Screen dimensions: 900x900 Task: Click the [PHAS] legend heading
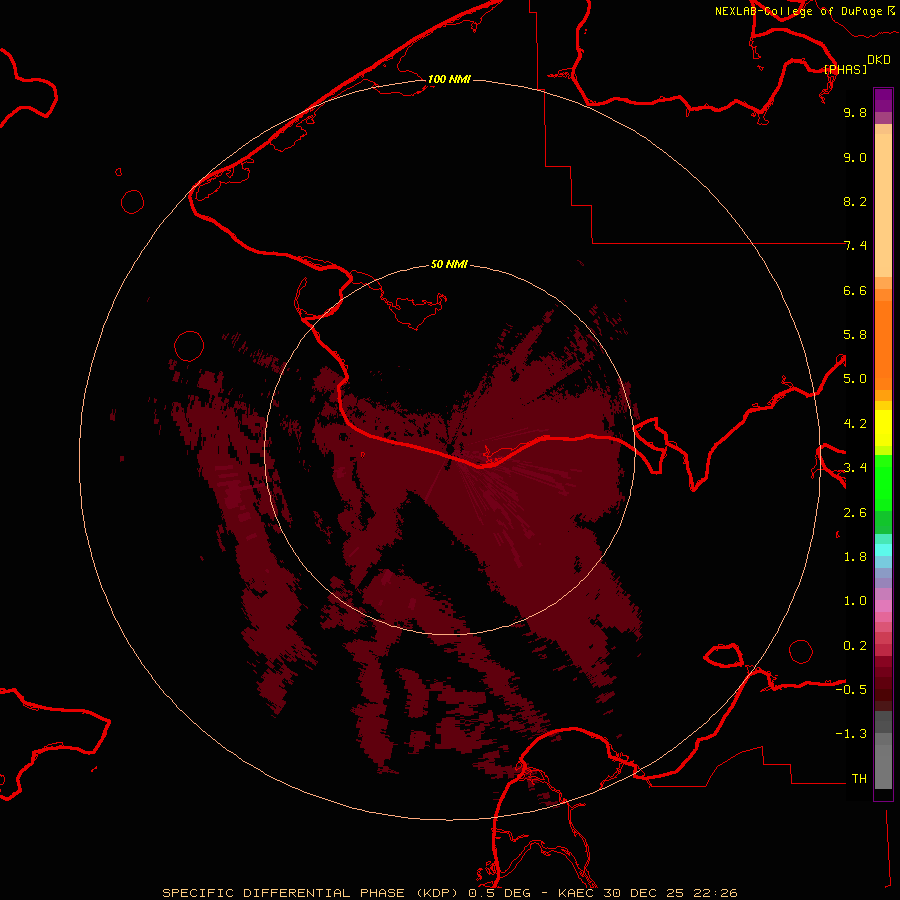coord(845,69)
